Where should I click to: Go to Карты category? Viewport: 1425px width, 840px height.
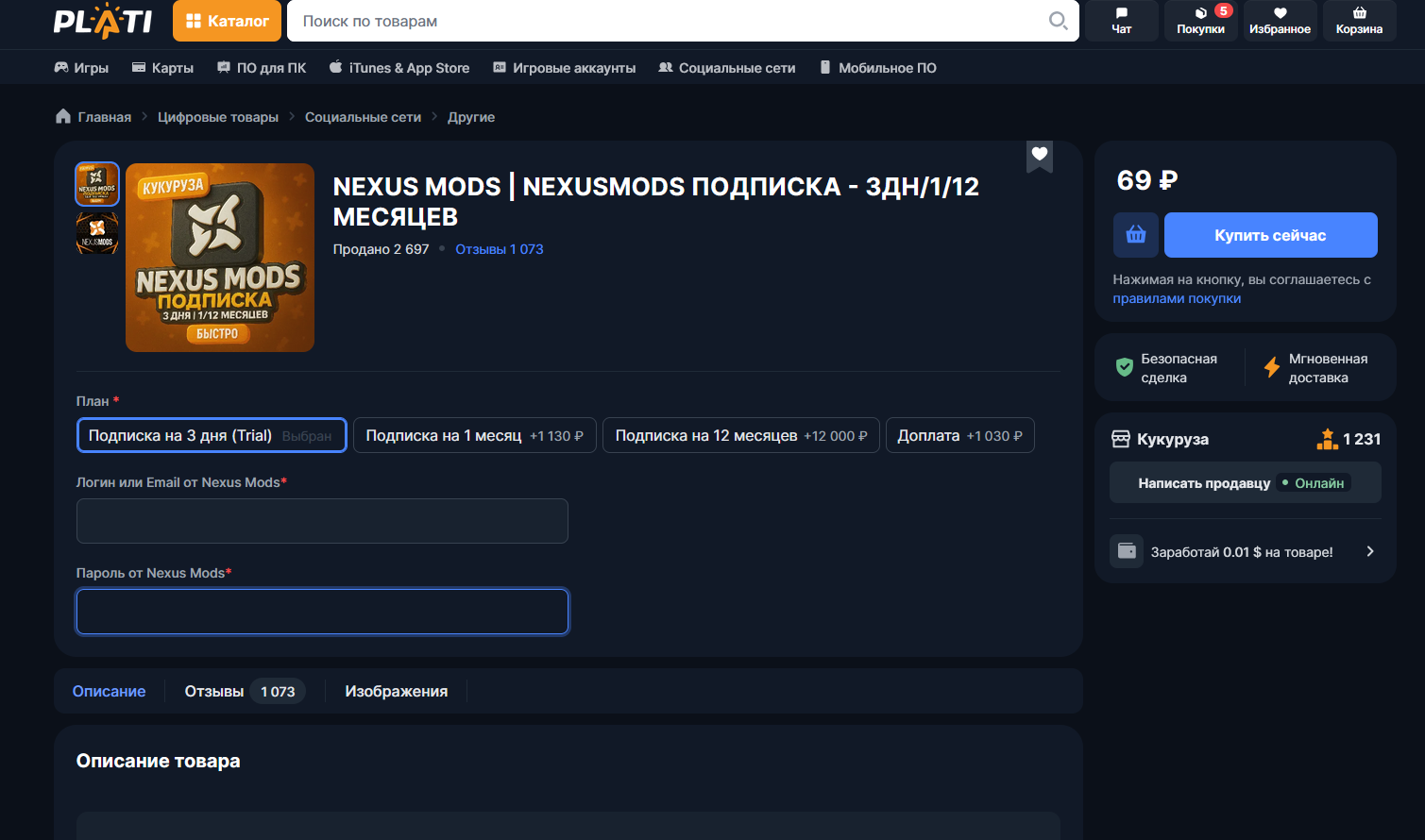click(162, 68)
